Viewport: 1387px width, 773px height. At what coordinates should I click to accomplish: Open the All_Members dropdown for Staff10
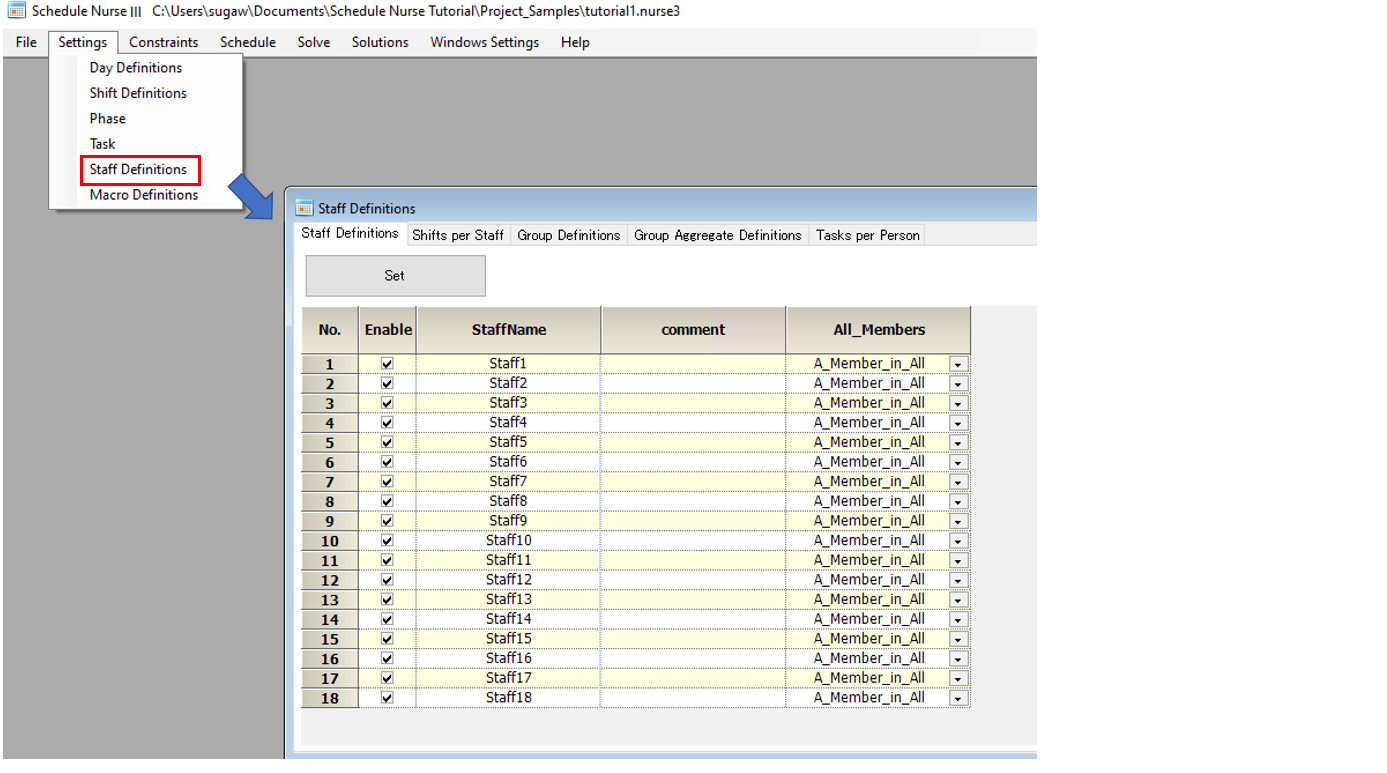click(958, 541)
